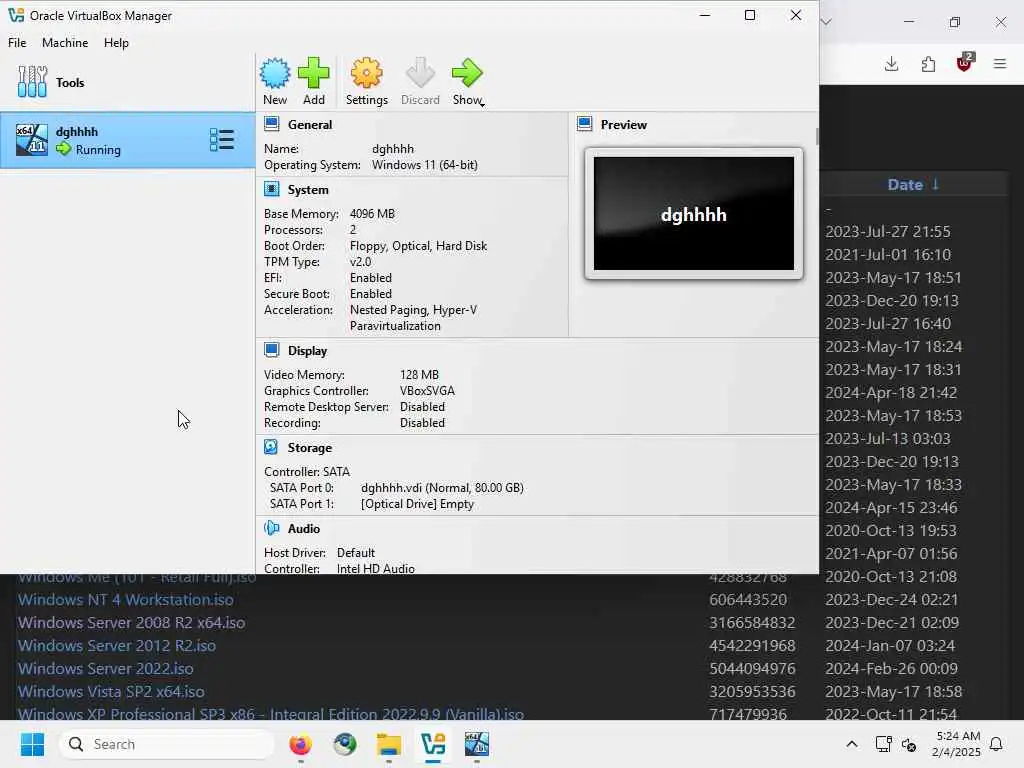Click the VirtualBox logo in title bar
The width and height of the screenshot is (1024, 768).
tap(16, 15)
